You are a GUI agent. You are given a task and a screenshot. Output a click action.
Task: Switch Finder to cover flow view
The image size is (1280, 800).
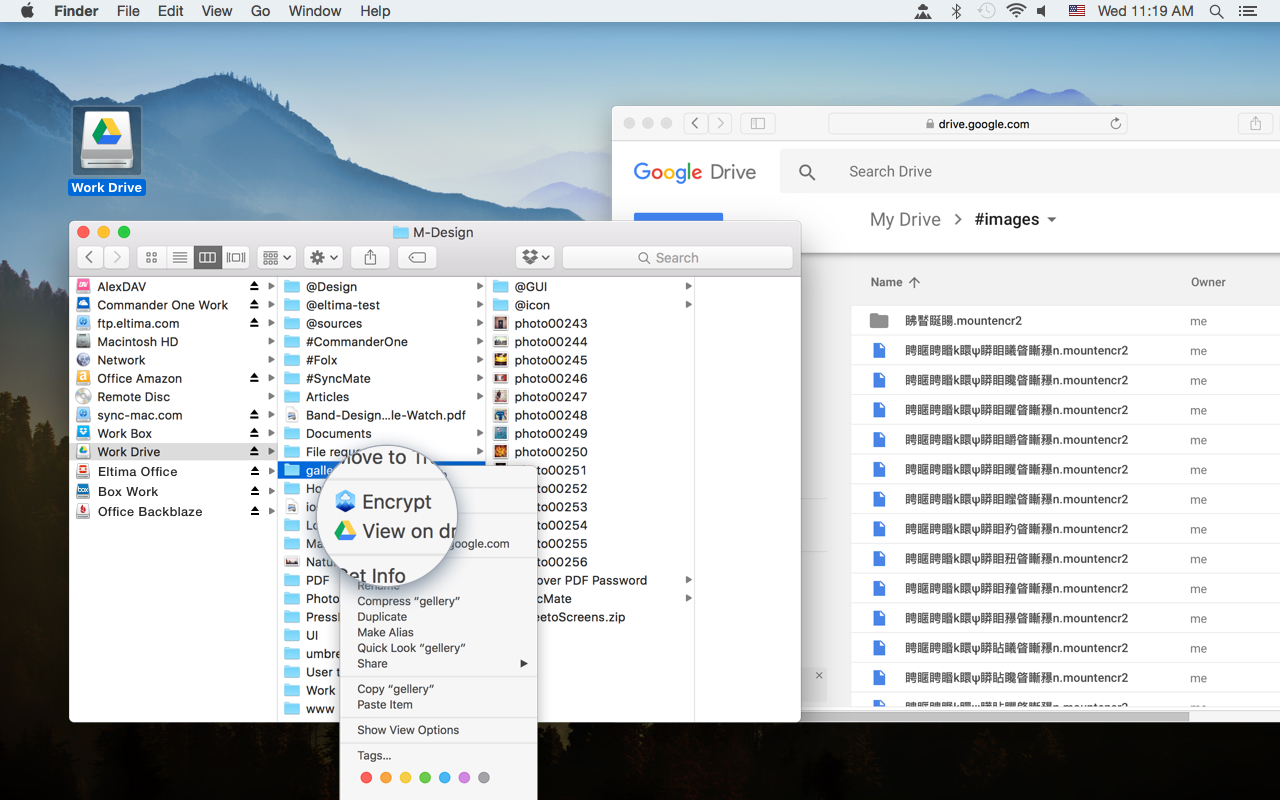(x=235, y=257)
